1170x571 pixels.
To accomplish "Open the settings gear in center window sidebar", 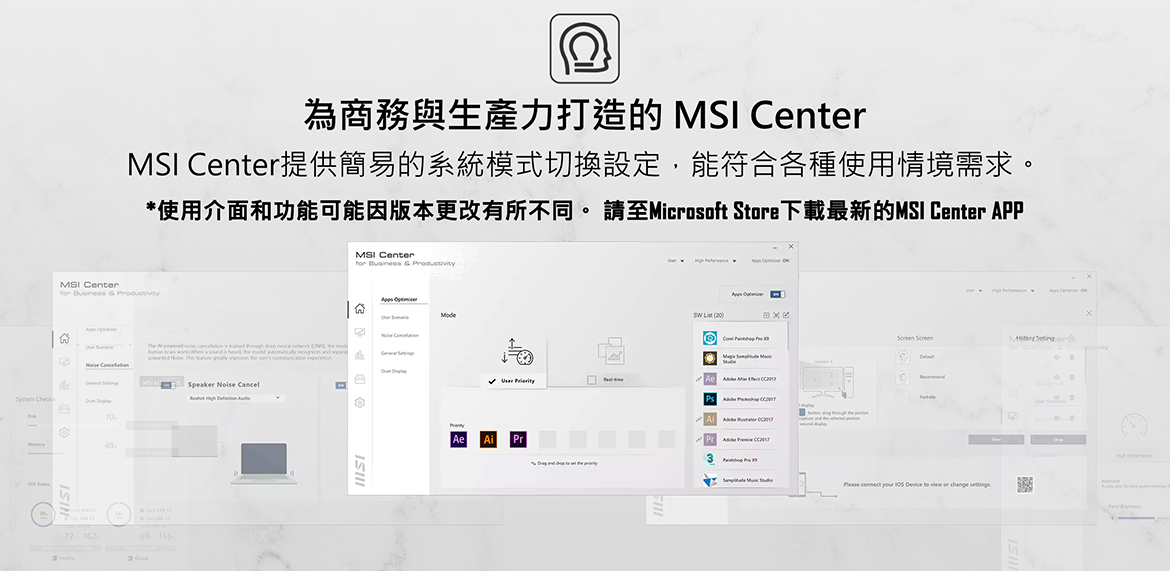I will coord(360,402).
